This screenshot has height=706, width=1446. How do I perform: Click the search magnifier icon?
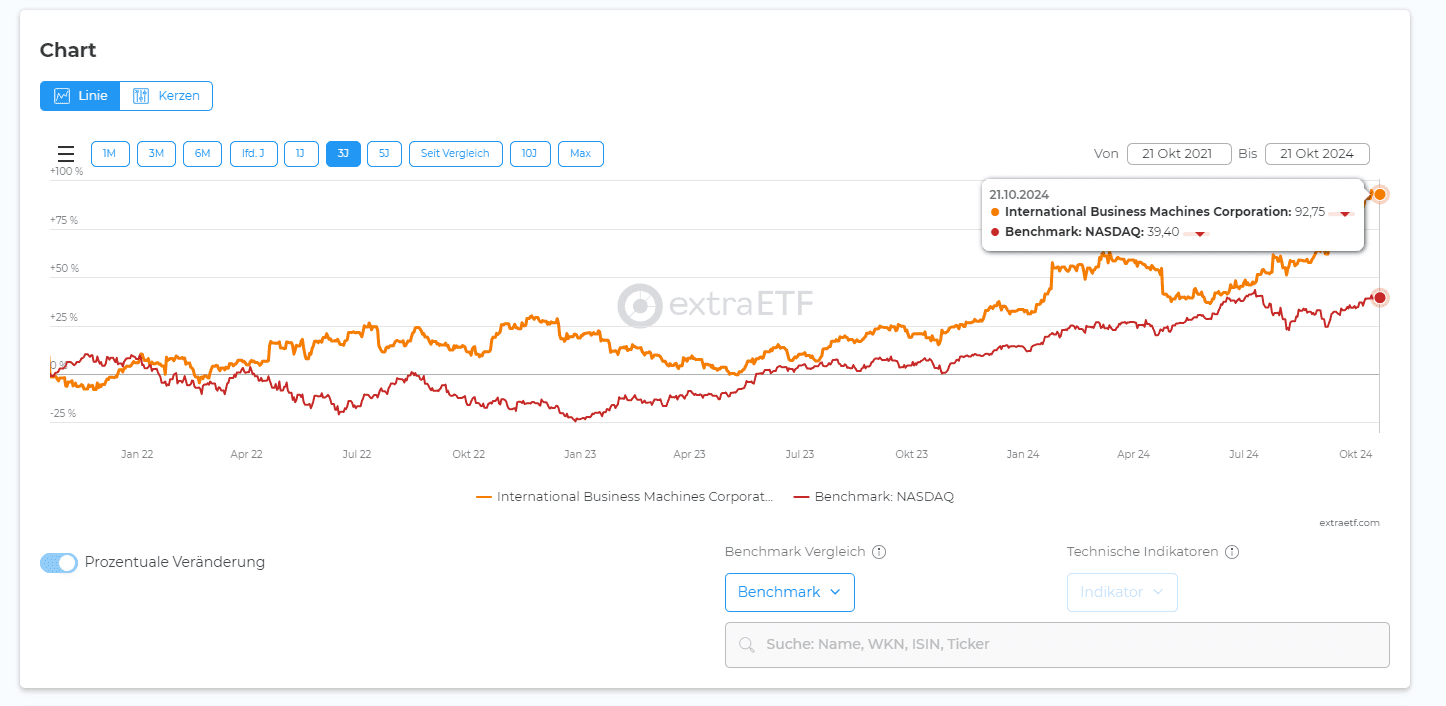pos(746,644)
